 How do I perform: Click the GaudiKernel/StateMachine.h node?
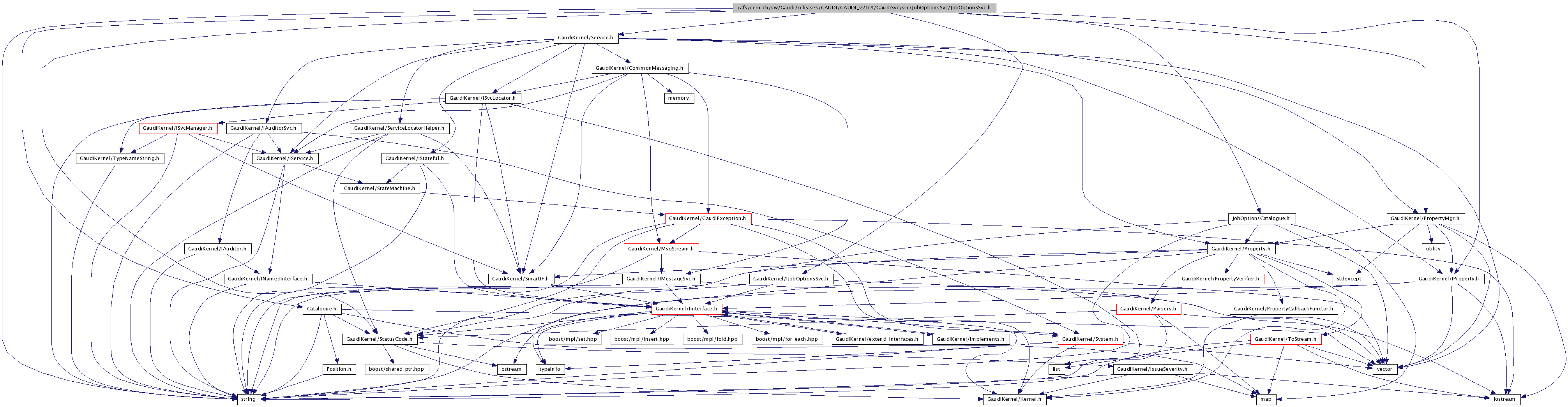pos(379,189)
